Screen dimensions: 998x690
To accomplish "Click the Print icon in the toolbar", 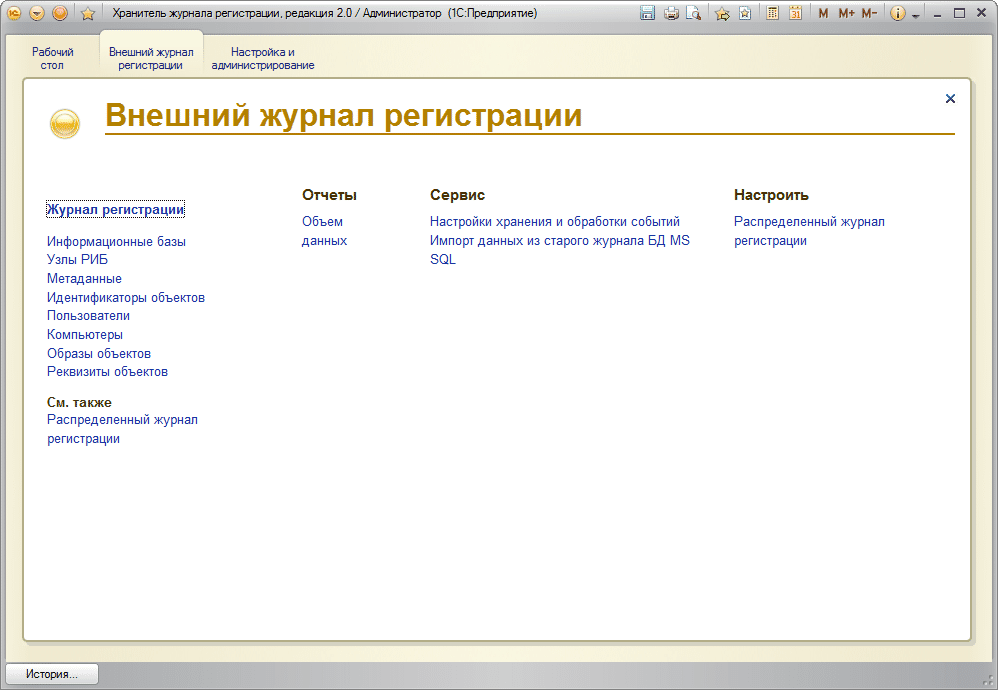I will (x=671, y=13).
